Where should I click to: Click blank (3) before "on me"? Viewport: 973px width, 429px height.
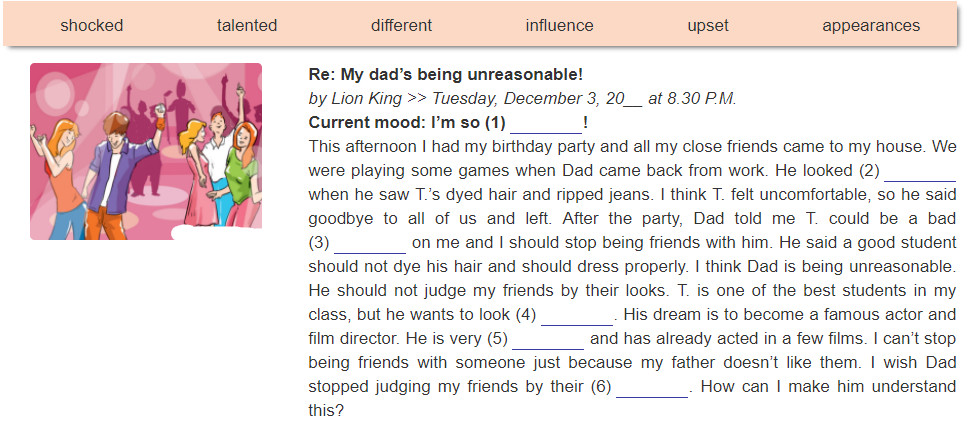[x=370, y=243]
